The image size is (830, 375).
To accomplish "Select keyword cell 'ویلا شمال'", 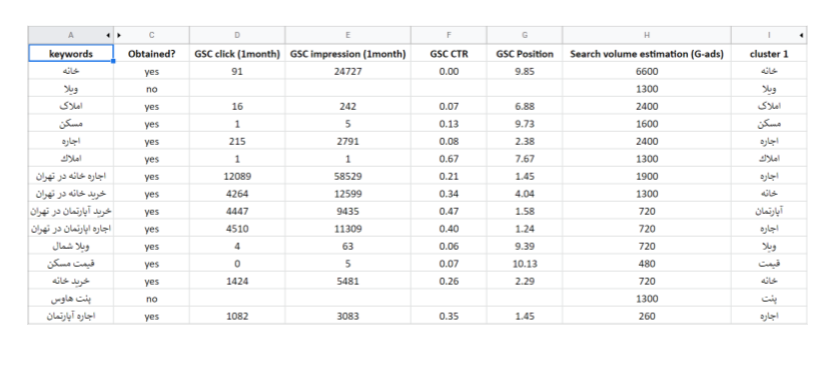I will click(x=70, y=246).
